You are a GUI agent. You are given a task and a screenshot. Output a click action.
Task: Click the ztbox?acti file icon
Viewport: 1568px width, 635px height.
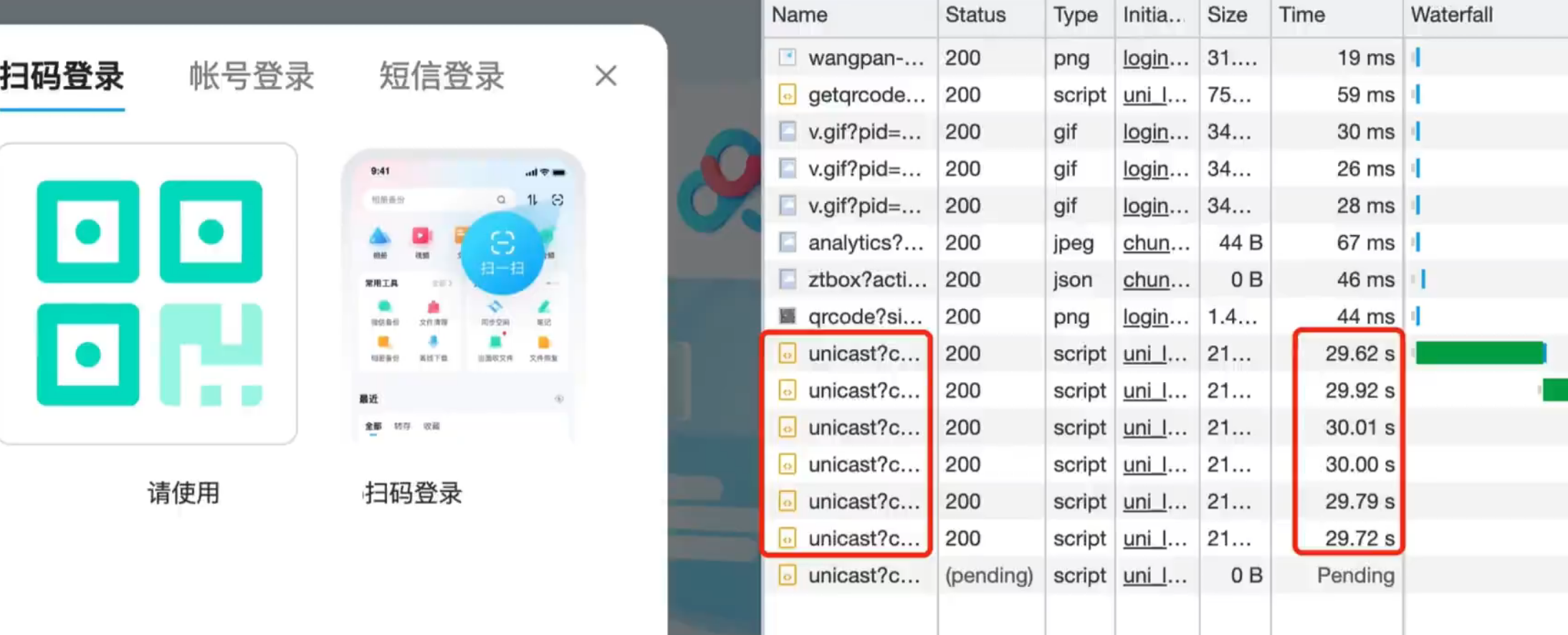tap(787, 280)
